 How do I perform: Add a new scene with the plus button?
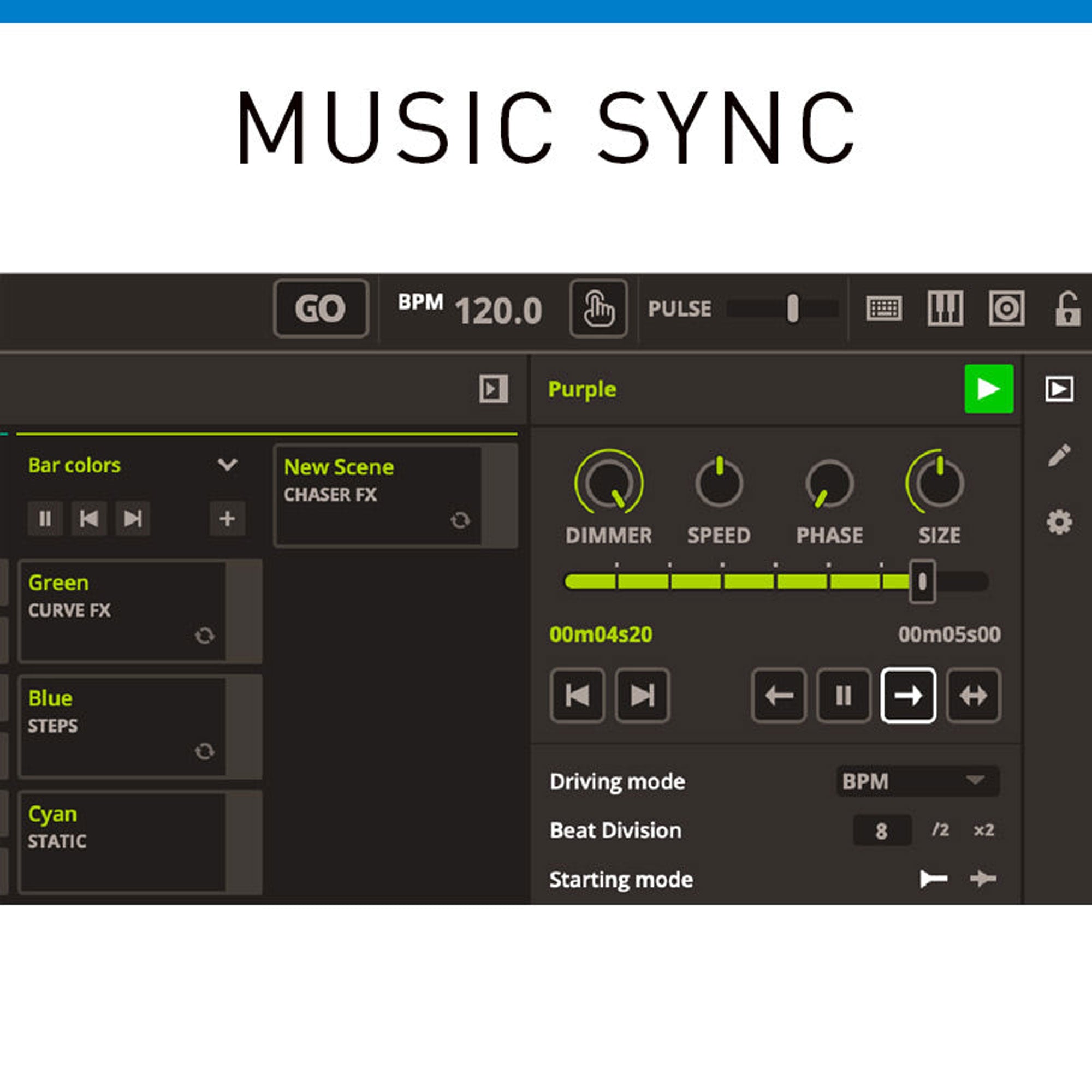click(227, 518)
